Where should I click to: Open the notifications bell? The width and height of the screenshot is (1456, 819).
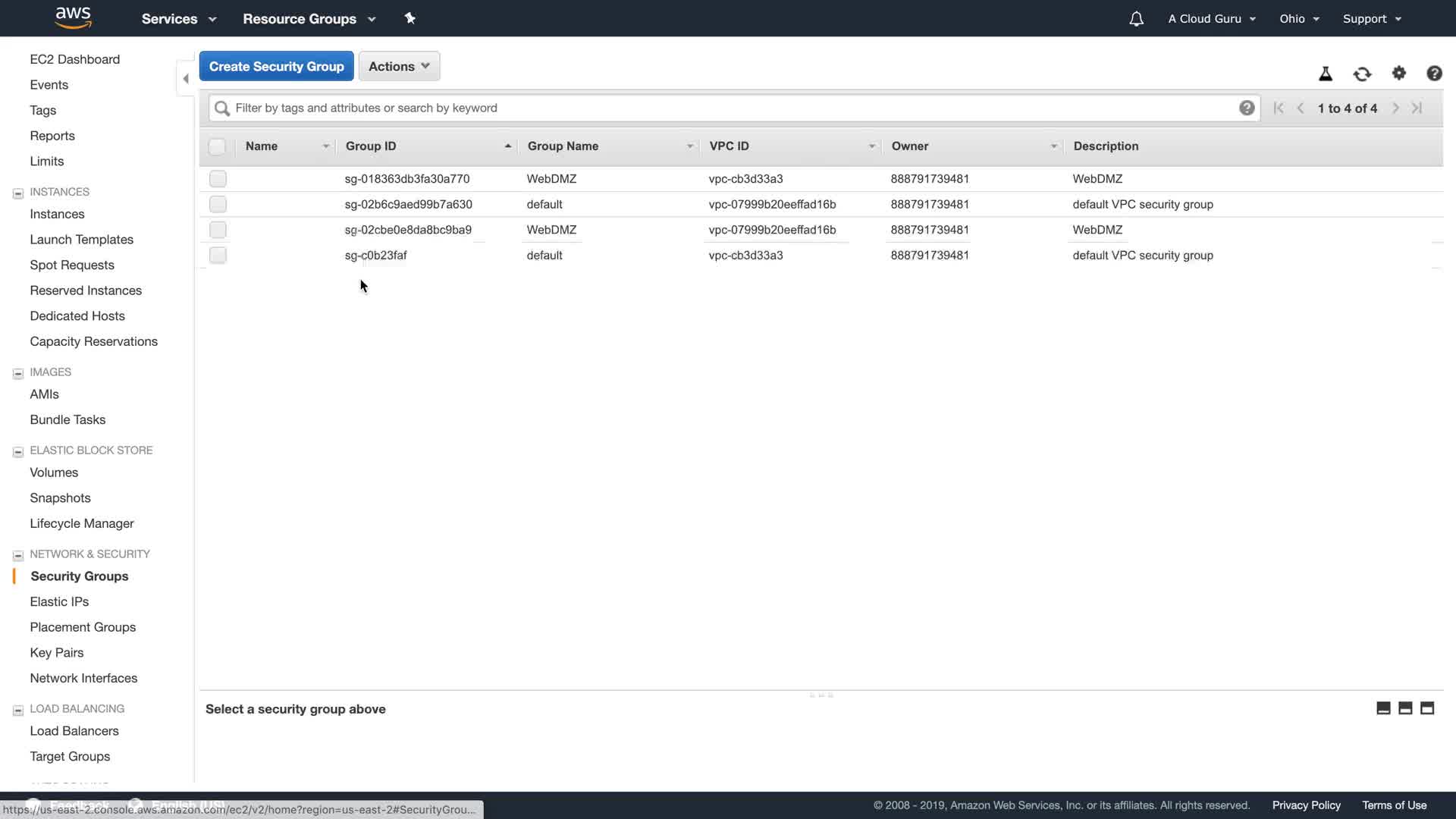point(1136,19)
